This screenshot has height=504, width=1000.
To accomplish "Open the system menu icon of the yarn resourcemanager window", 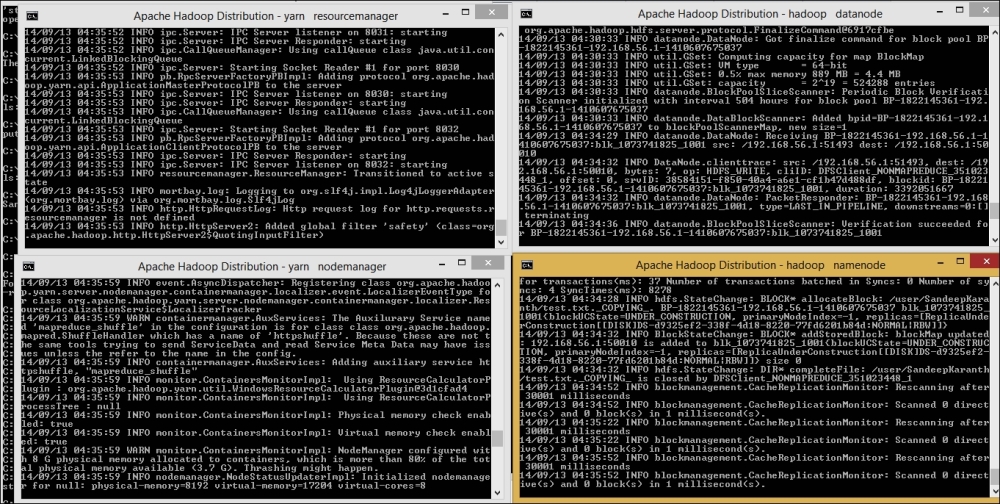I will point(33,16).
